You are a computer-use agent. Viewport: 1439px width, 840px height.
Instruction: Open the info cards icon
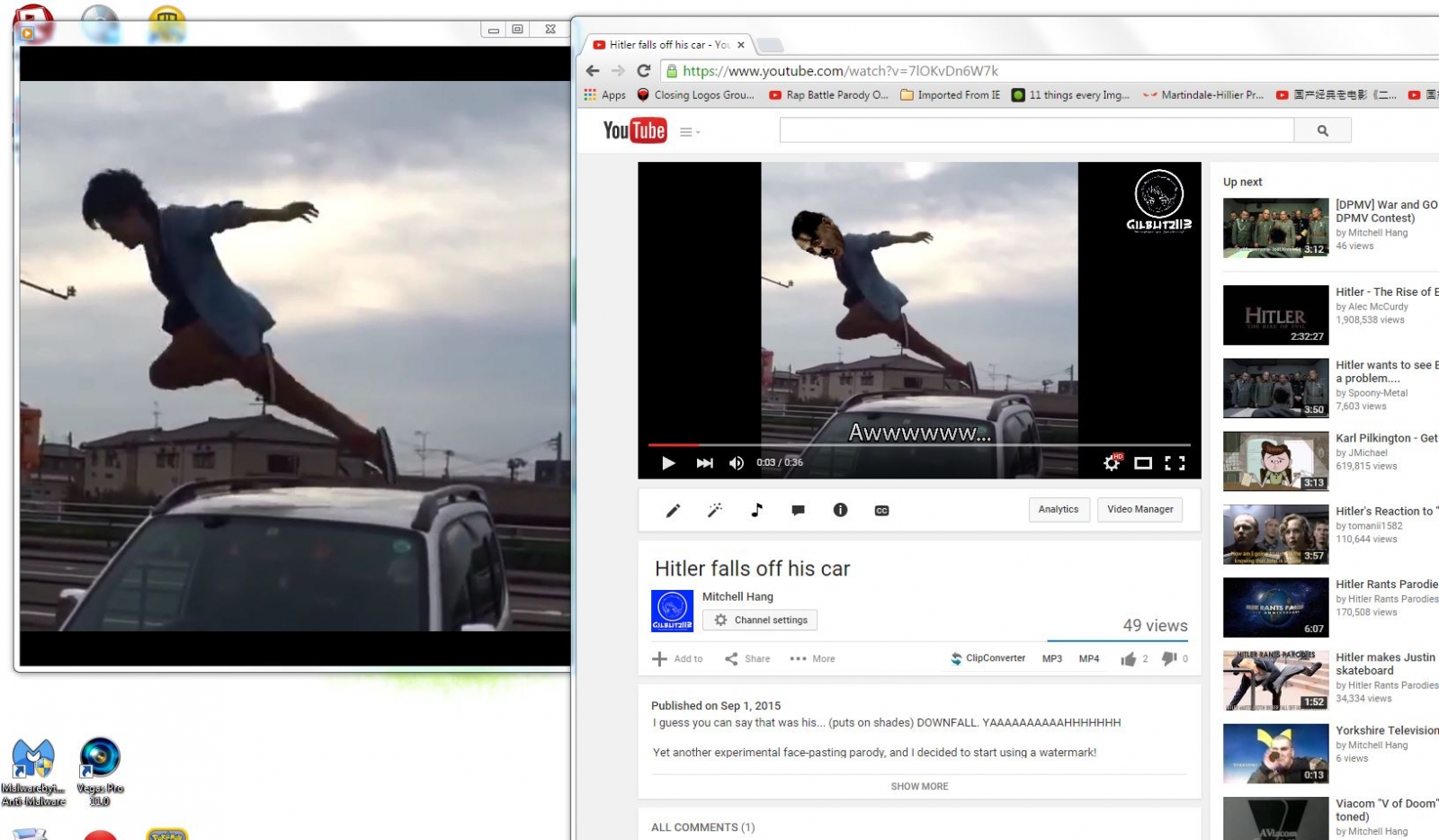[x=840, y=511]
